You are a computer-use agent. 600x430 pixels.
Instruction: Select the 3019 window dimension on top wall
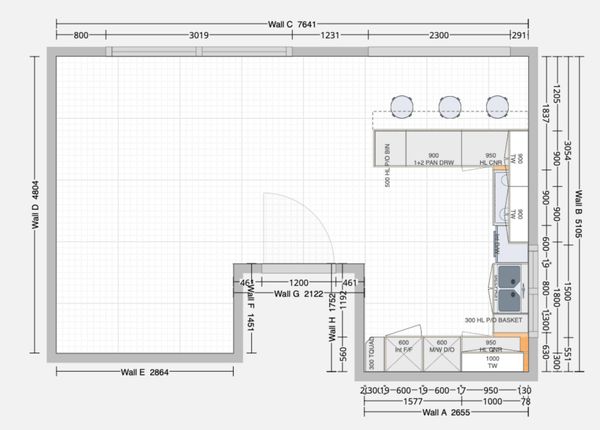coord(199,36)
